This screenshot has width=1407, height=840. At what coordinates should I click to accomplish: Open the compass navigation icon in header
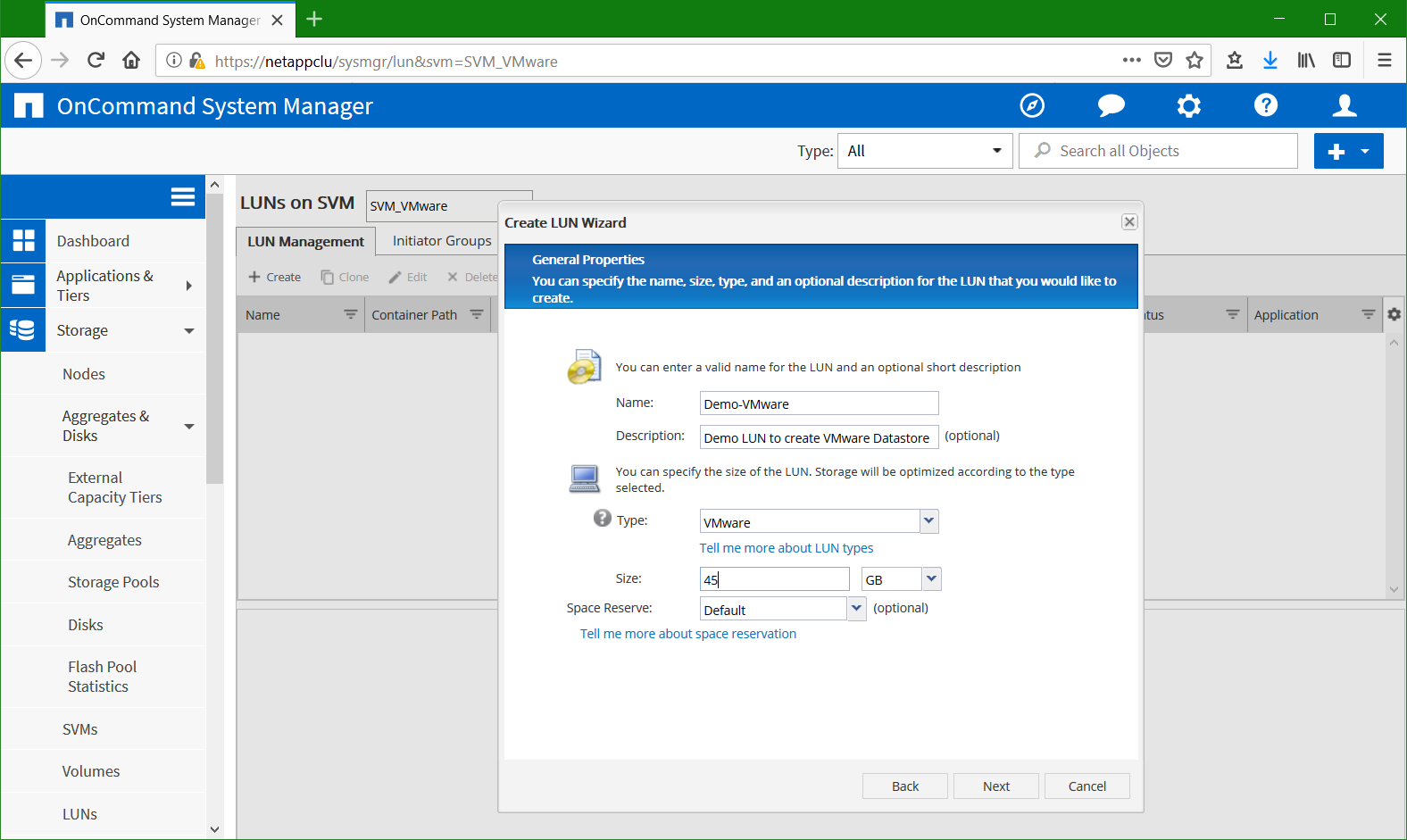tap(1032, 105)
